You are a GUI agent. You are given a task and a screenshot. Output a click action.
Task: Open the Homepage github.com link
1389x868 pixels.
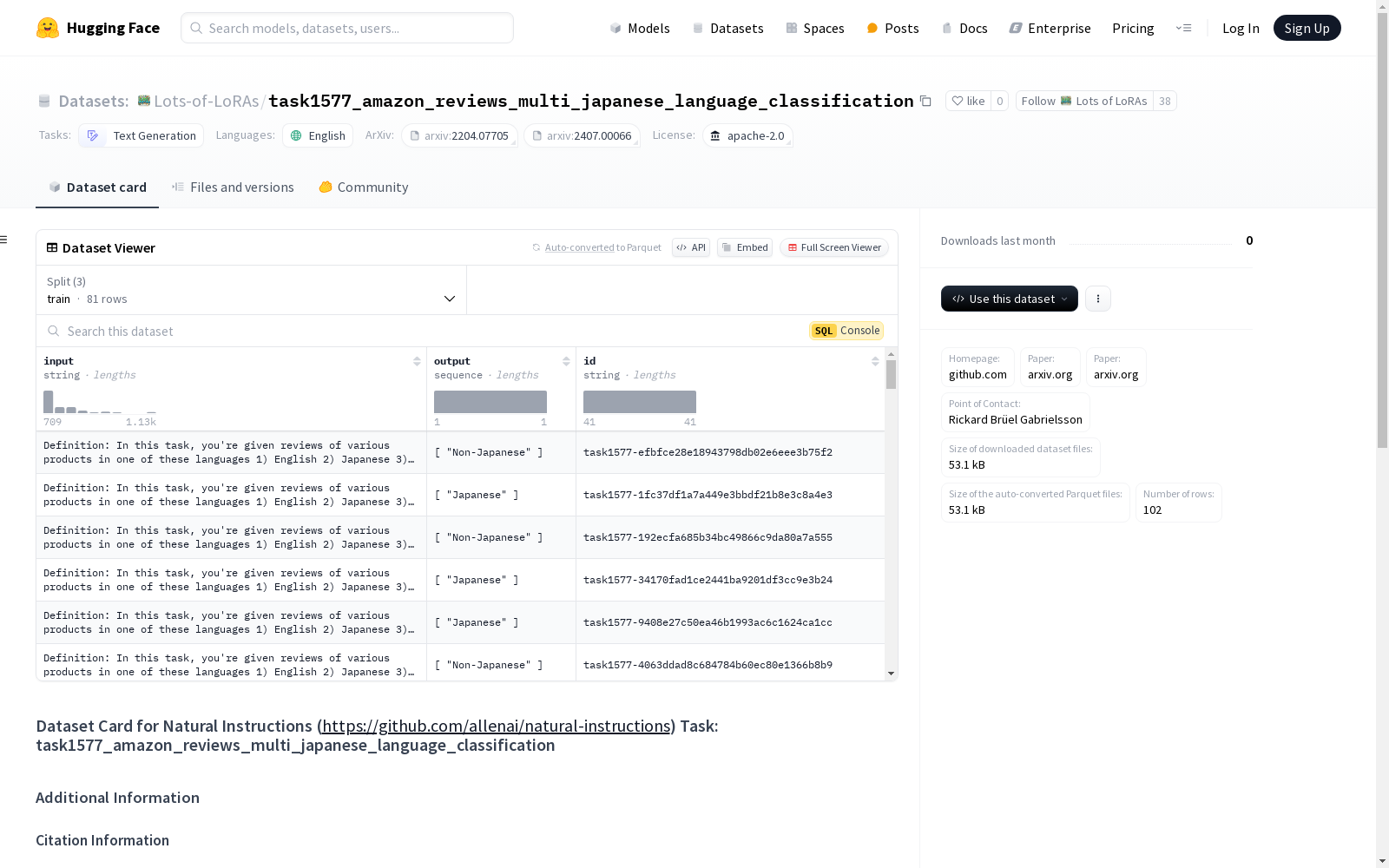(x=978, y=367)
